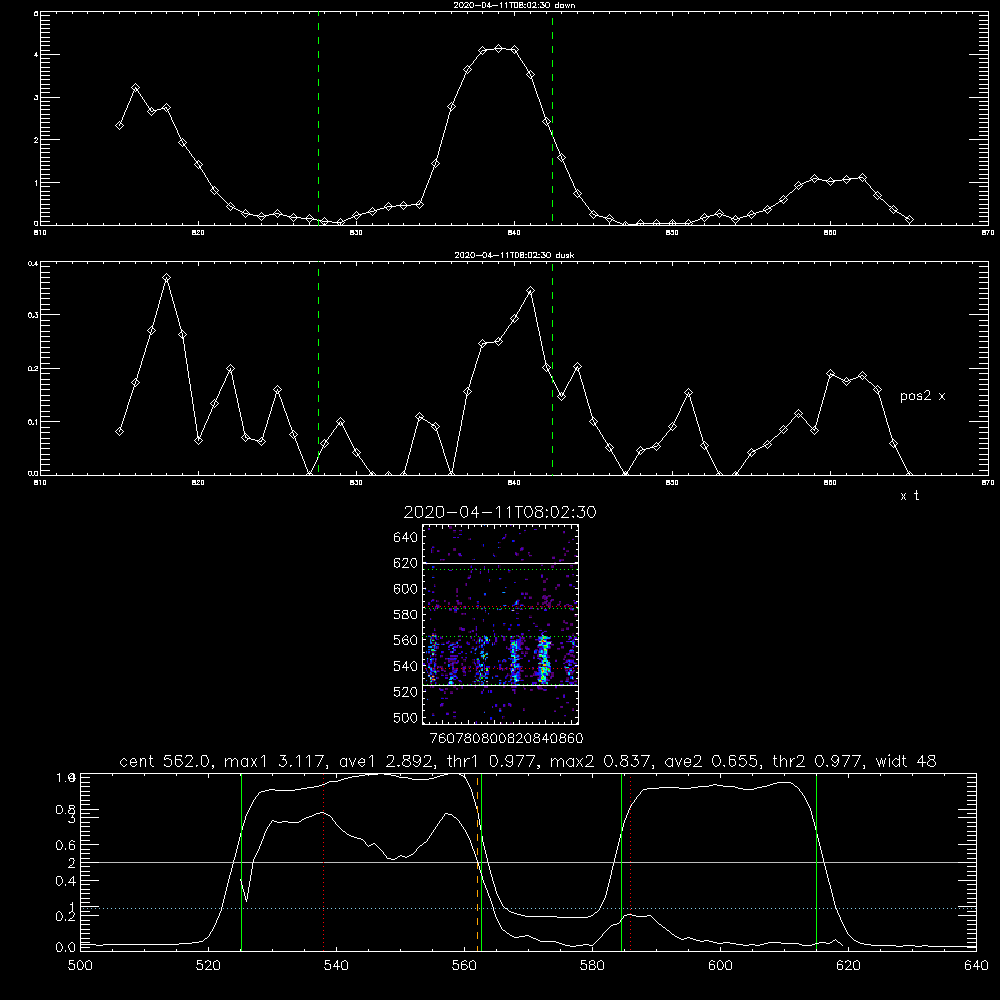Click heat map y-axis label 540

point(406,666)
